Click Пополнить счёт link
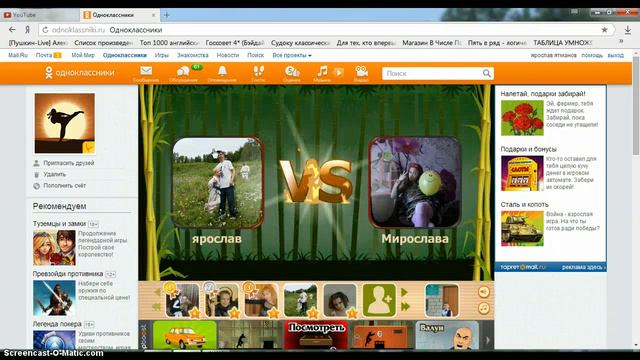The width and height of the screenshot is (640, 360). click(64, 186)
